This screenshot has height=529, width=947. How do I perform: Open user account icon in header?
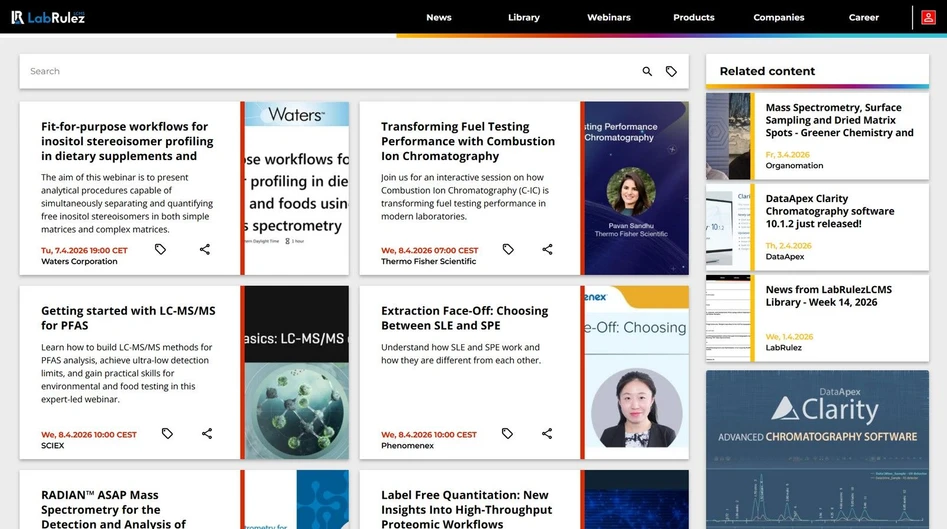click(x=929, y=17)
